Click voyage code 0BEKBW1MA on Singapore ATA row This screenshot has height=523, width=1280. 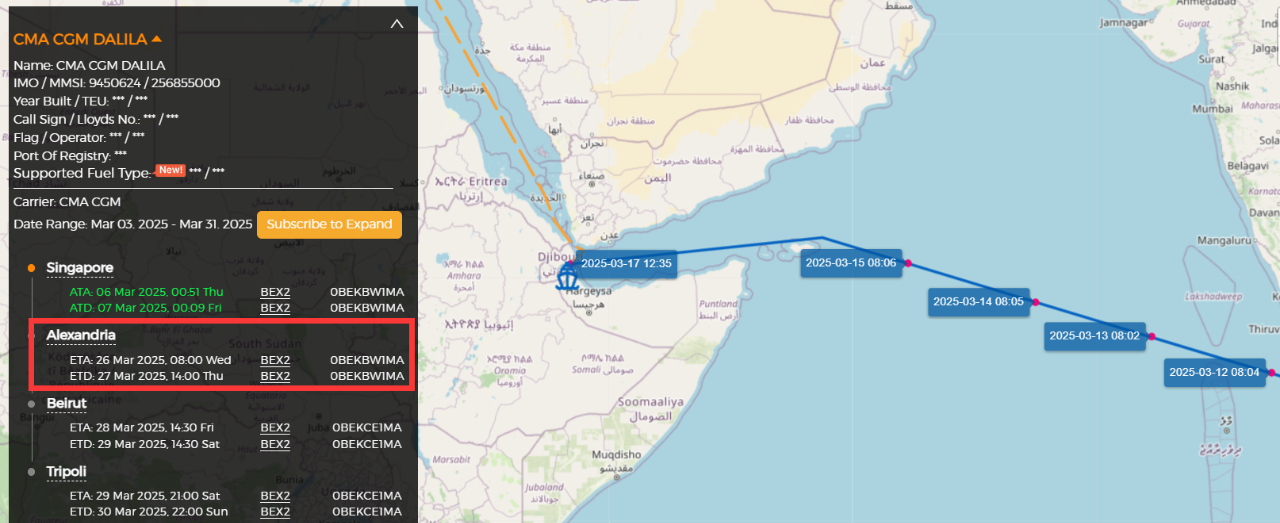click(x=367, y=292)
